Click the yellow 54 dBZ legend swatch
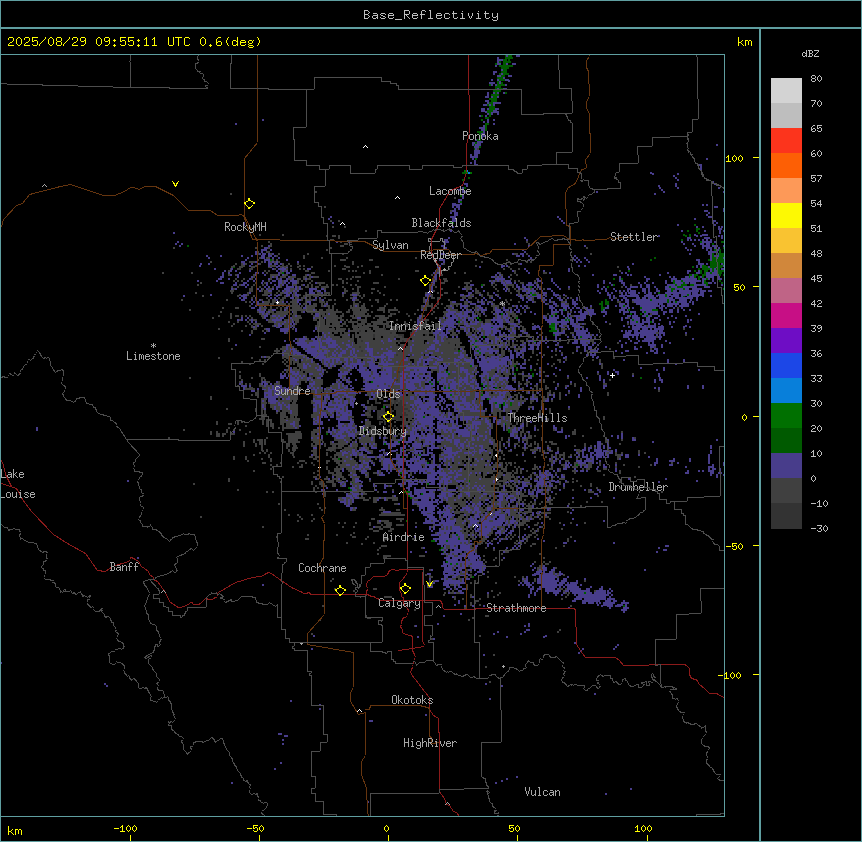 (786, 215)
